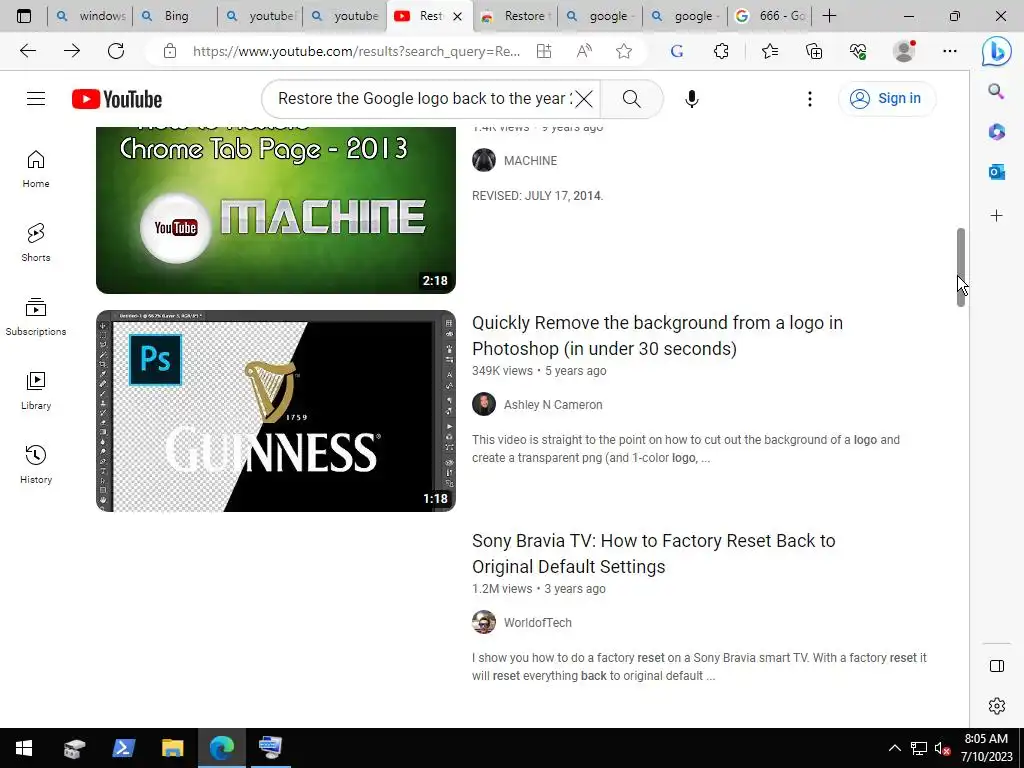The image size is (1024, 768).
Task: Open sidebar search magnifier icon
Action: coord(996,91)
